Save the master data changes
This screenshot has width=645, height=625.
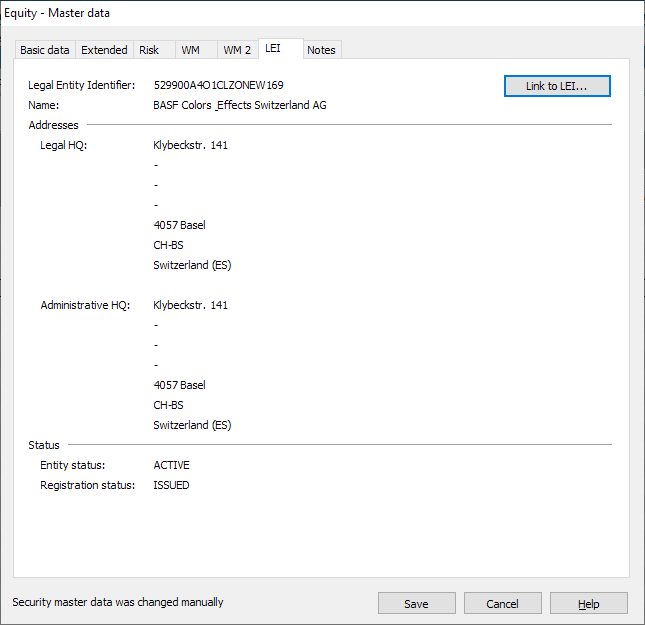(416, 603)
